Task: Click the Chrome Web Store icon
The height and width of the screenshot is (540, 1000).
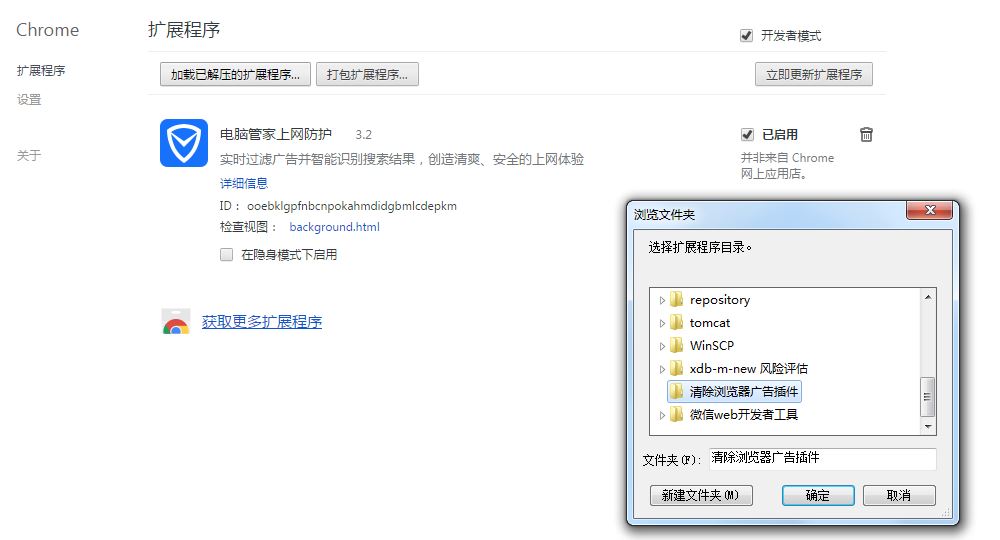Action: (x=176, y=322)
